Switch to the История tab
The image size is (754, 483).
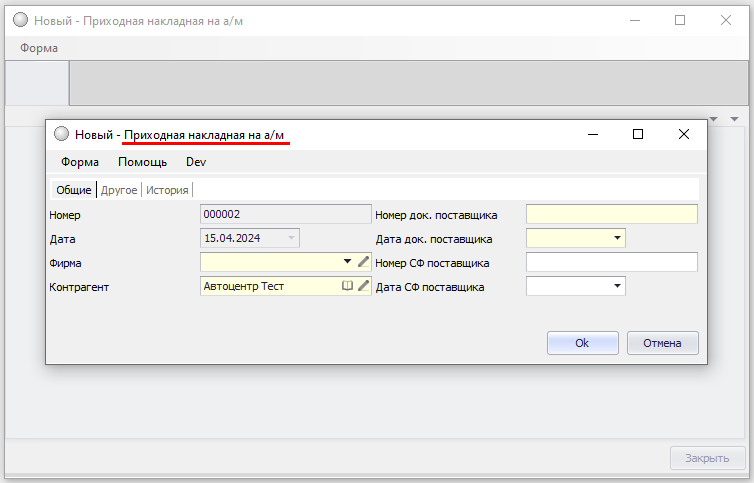click(x=167, y=190)
